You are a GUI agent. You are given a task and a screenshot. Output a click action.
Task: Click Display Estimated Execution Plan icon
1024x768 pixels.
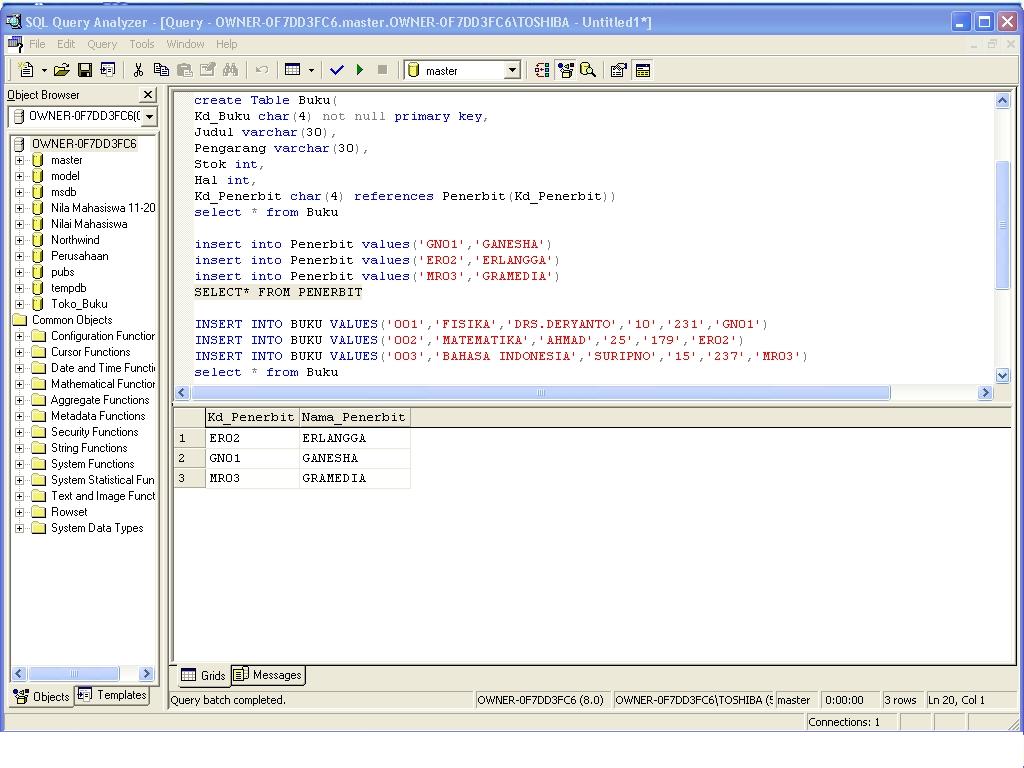[541, 70]
